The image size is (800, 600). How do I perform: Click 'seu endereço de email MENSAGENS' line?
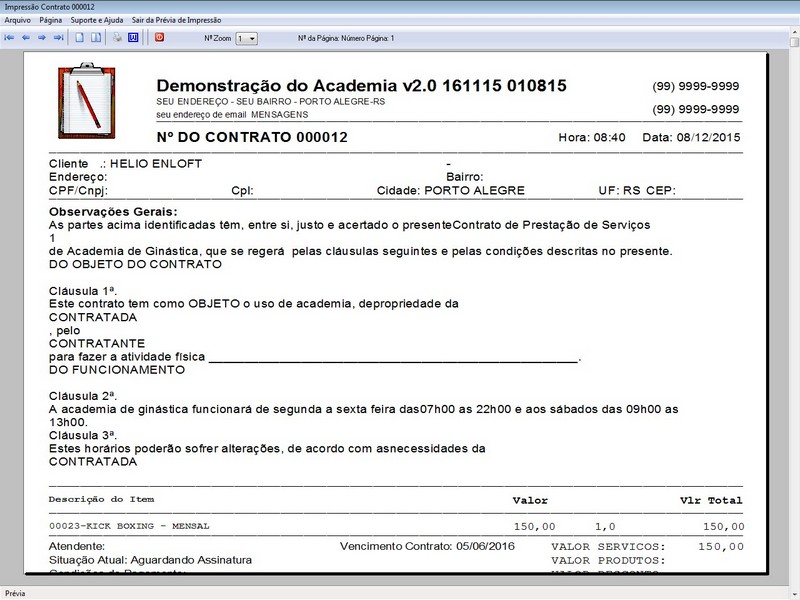[x=232, y=115]
